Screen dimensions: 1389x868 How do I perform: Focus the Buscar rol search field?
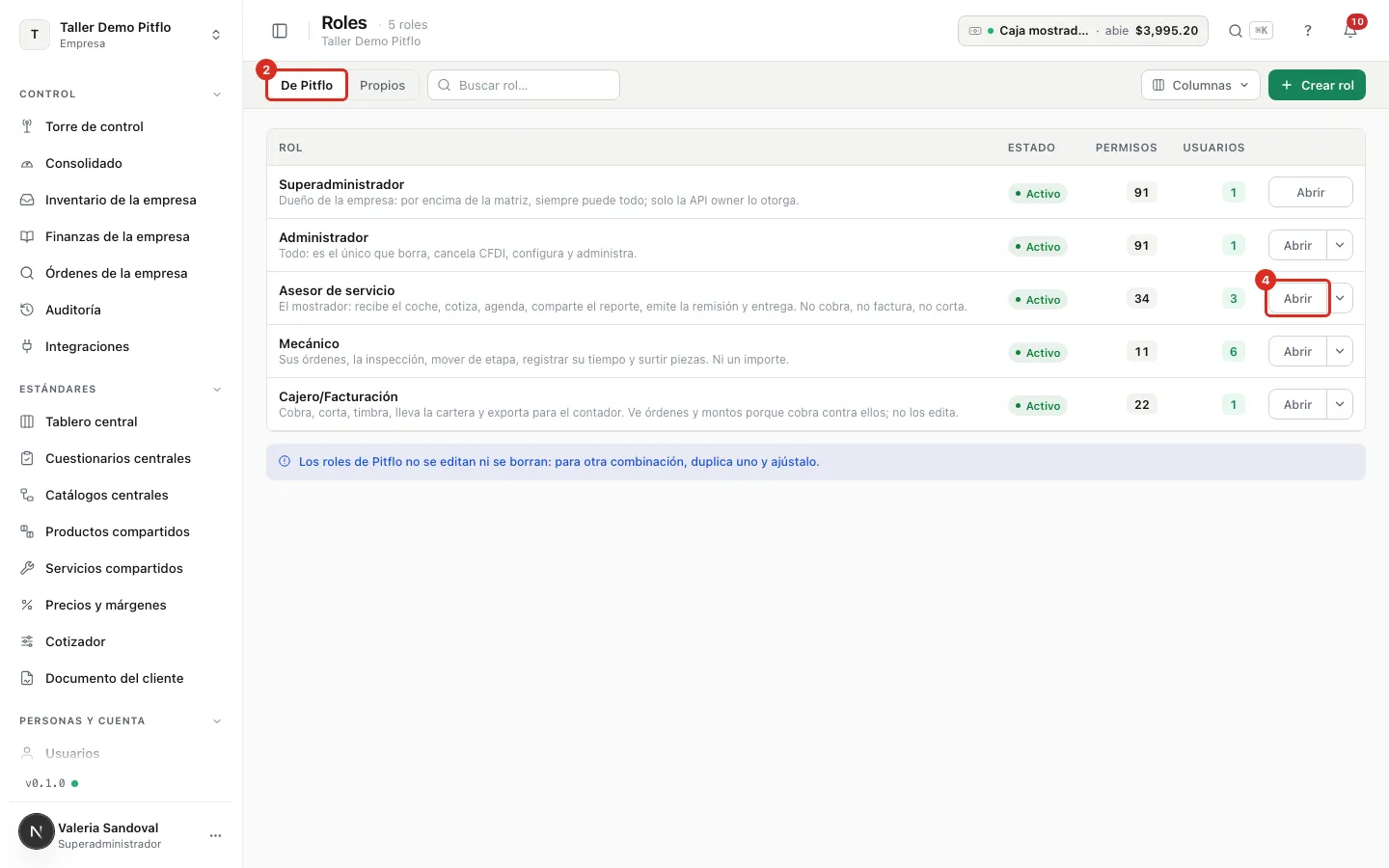tap(524, 85)
